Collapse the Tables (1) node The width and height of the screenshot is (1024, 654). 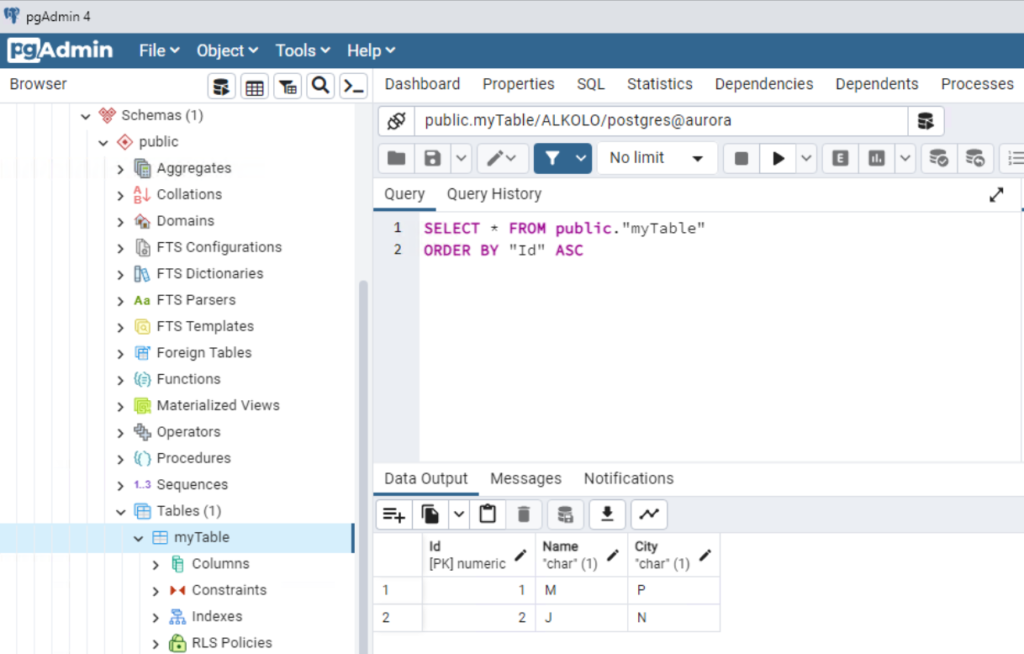[x=121, y=512]
